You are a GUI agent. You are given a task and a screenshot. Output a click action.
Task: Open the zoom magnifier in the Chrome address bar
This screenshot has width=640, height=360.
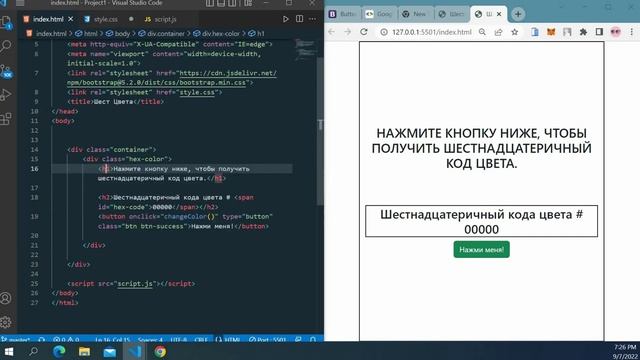click(482, 32)
